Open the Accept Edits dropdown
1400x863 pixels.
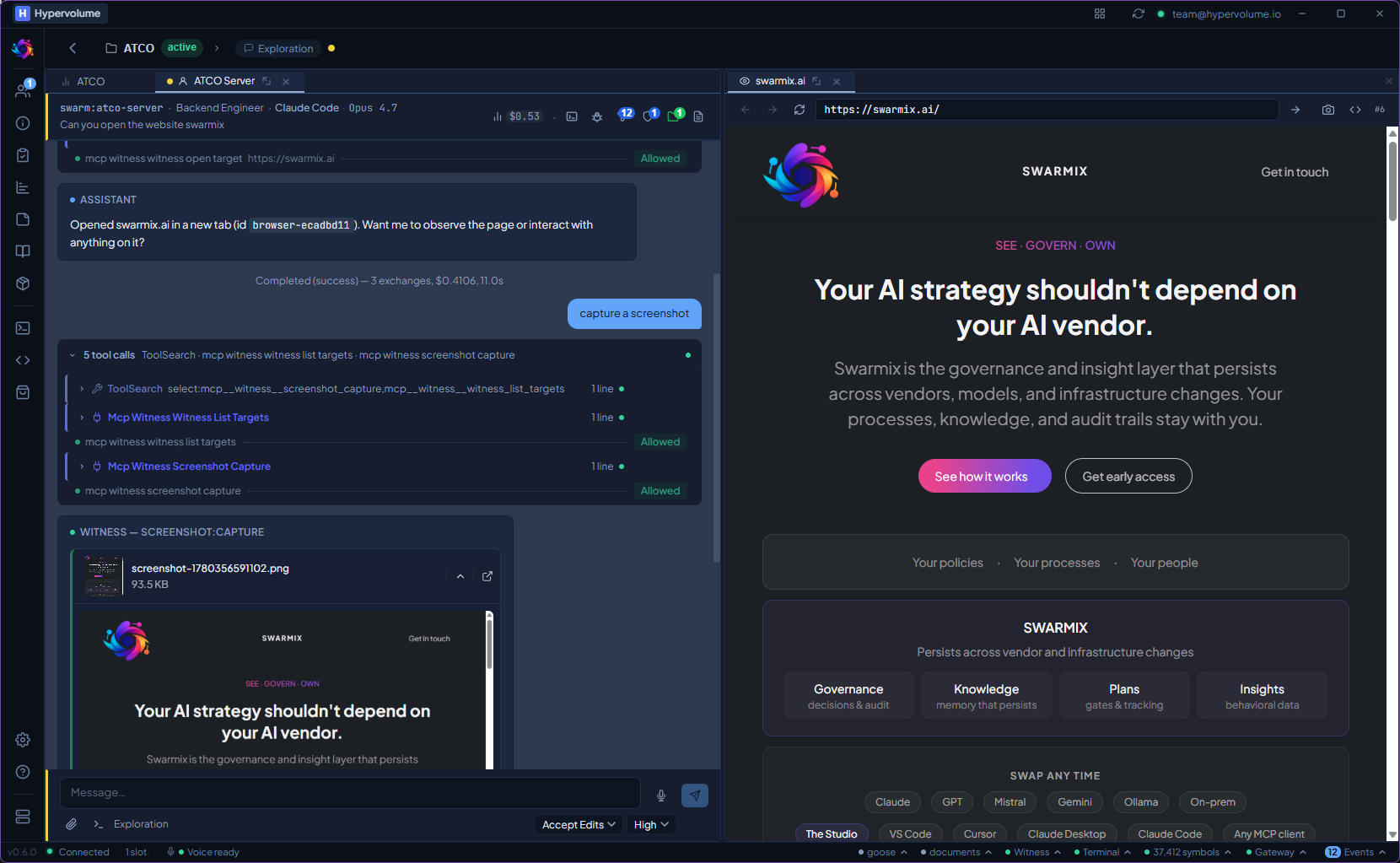pos(579,824)
